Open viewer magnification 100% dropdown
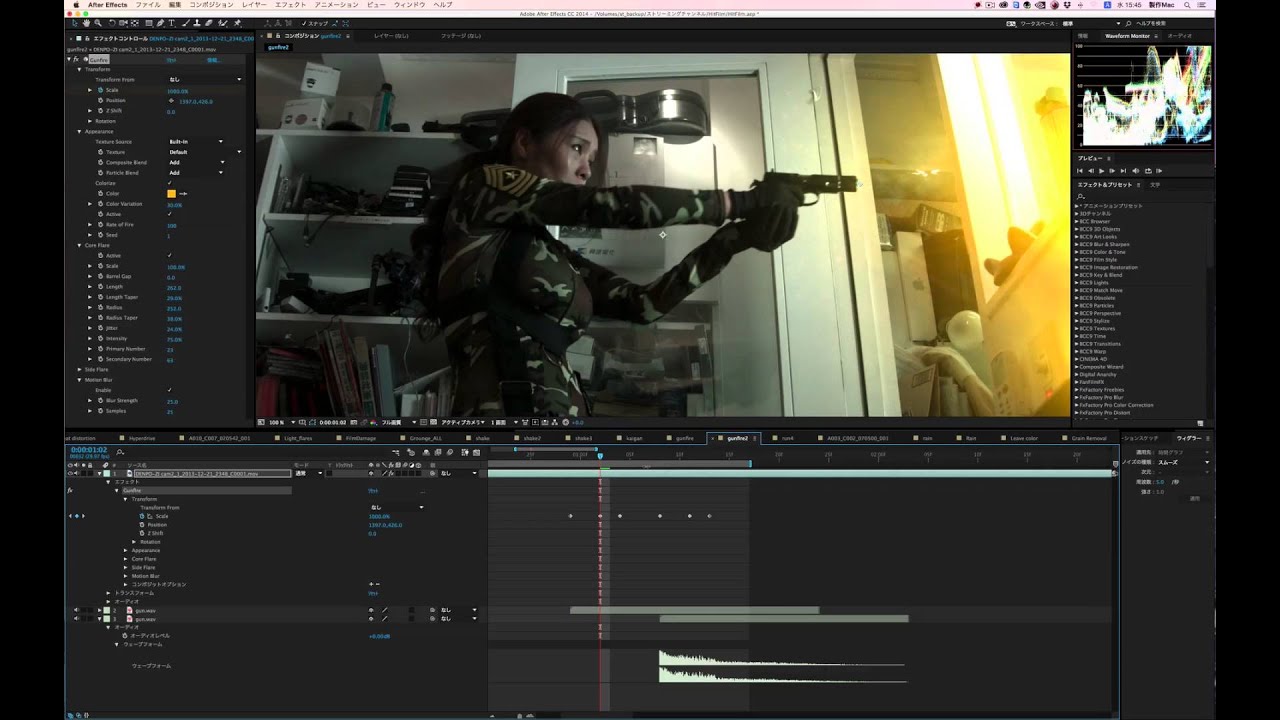The height and width of the screenshot is (720, 1280). 280,423
